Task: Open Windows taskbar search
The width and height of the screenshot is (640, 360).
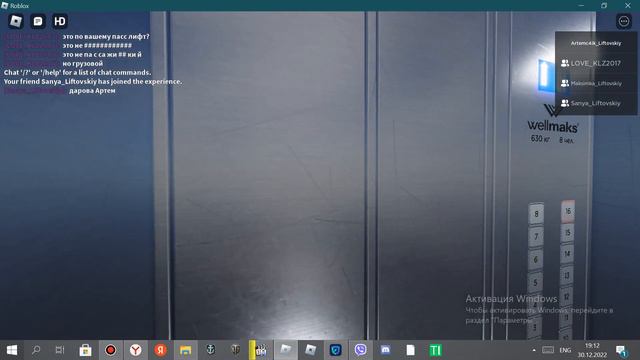Action: point(36,350)
